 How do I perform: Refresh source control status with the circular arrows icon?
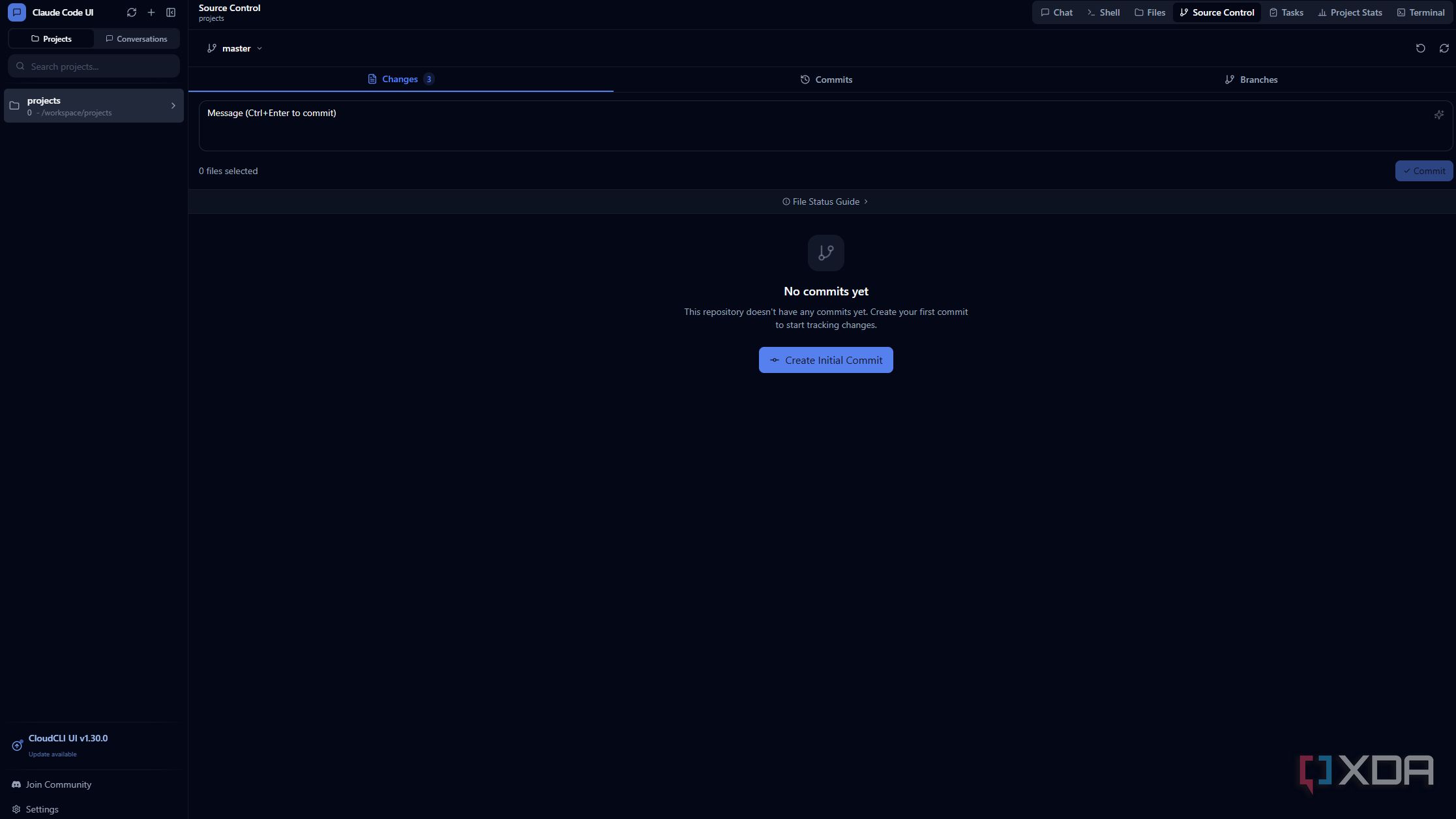click(x=1444, y=48)
